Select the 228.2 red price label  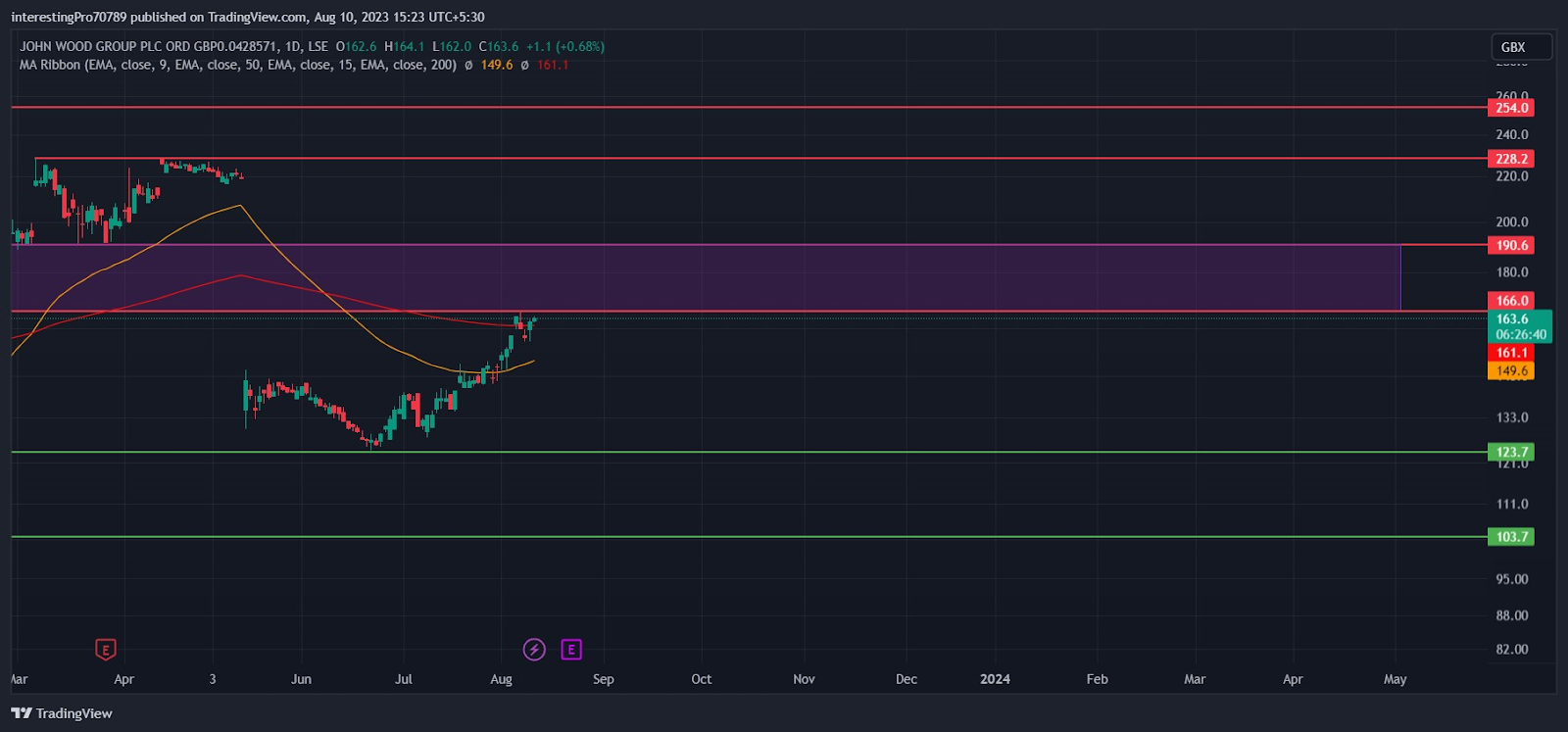click(1511, 159)
